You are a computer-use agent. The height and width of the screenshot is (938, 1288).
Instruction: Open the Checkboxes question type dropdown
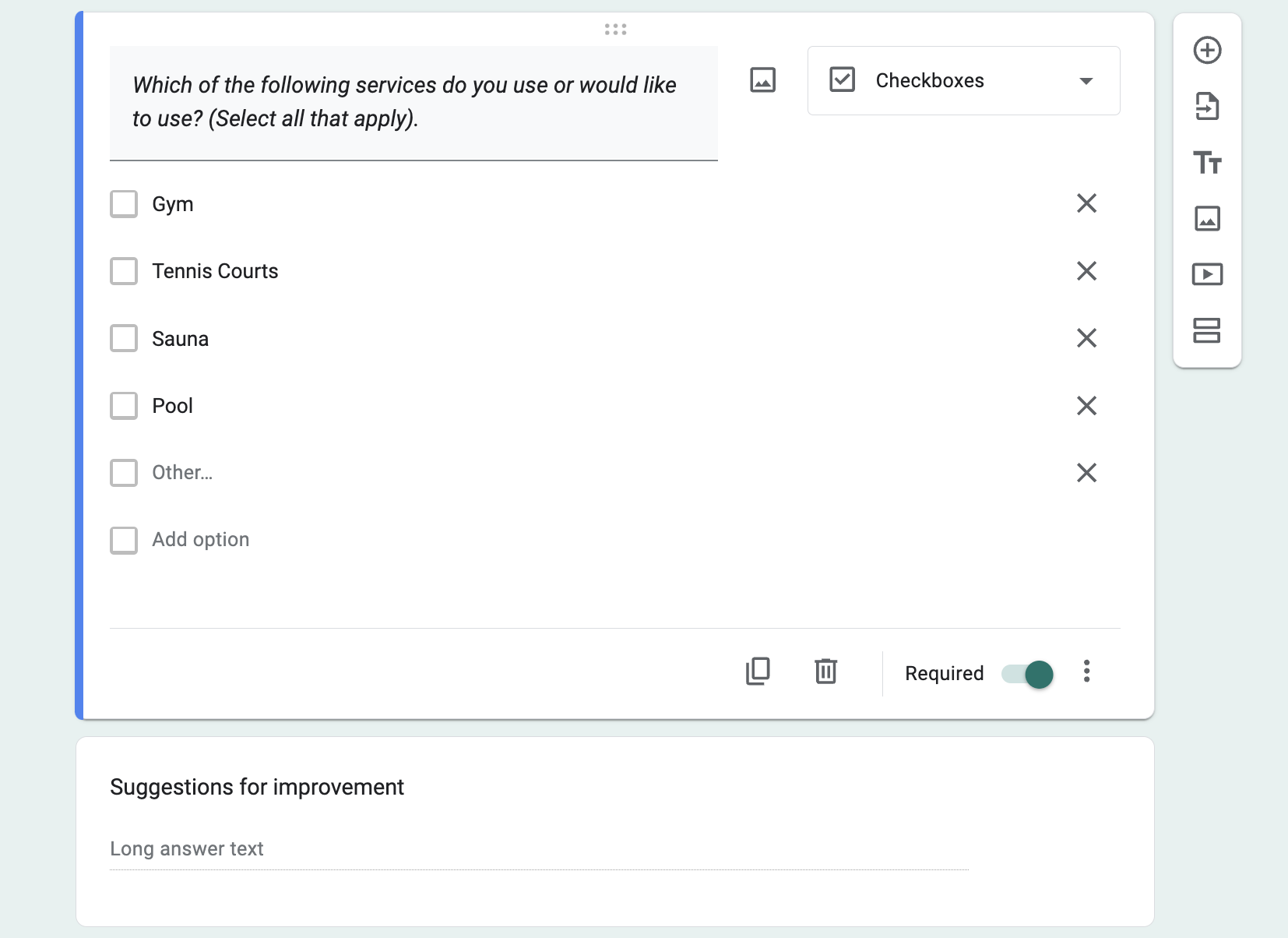(963, 80)
